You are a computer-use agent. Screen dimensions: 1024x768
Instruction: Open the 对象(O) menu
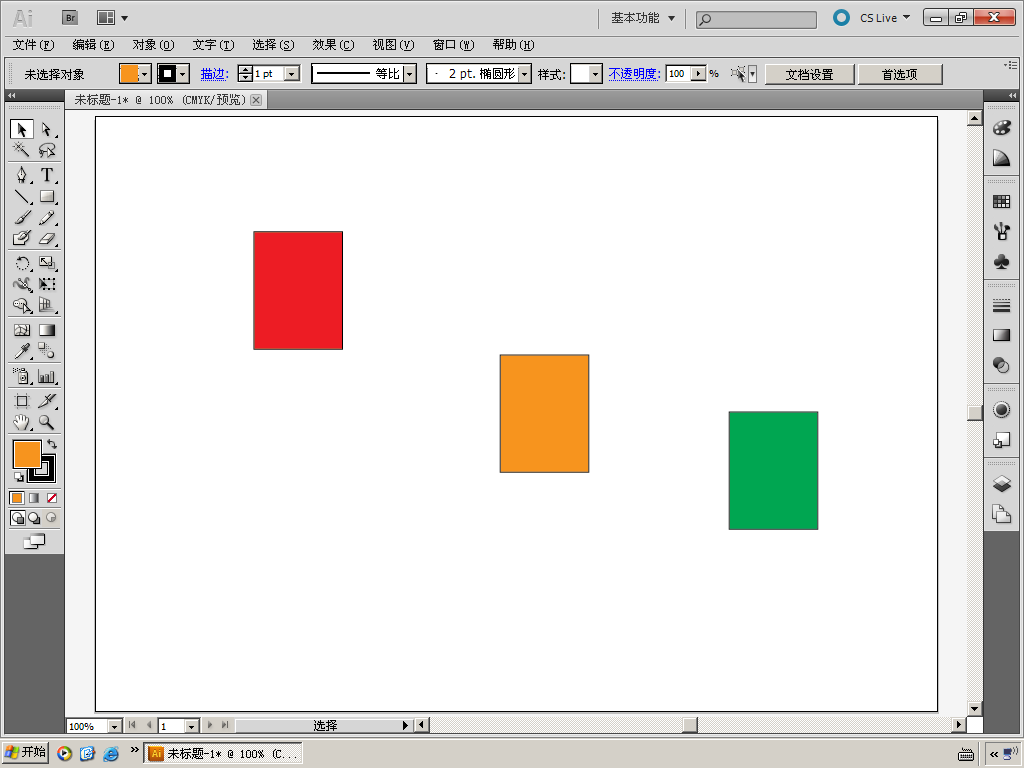(153, 44)
